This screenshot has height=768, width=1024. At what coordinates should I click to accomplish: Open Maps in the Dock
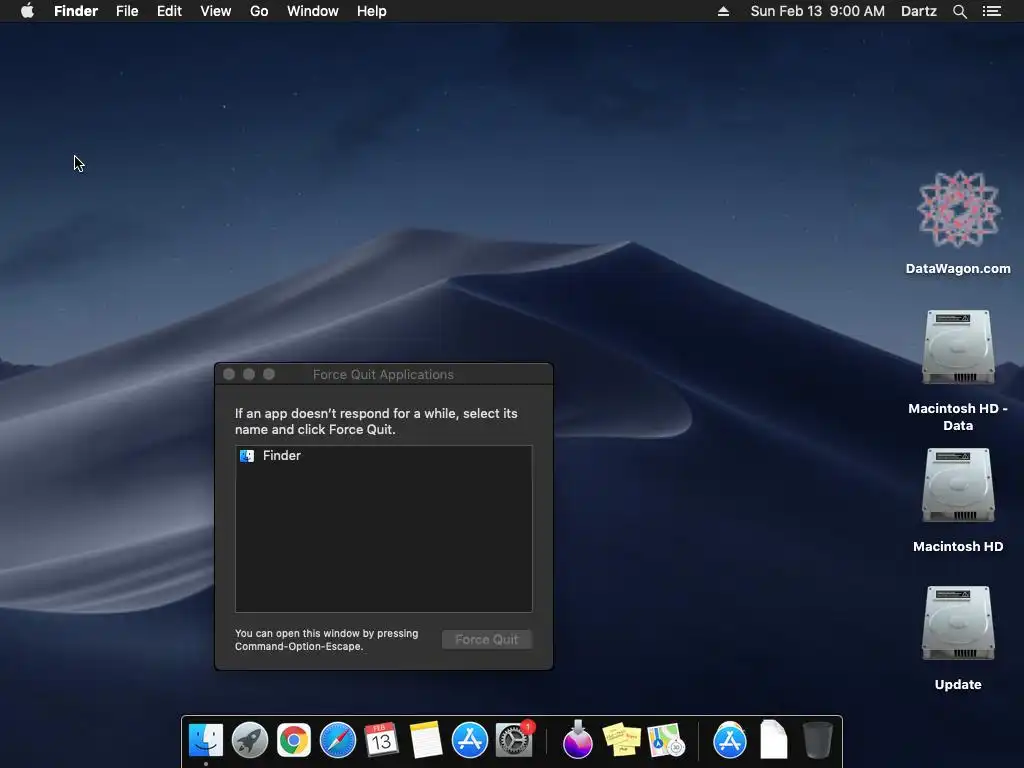[x=665, y=740]
